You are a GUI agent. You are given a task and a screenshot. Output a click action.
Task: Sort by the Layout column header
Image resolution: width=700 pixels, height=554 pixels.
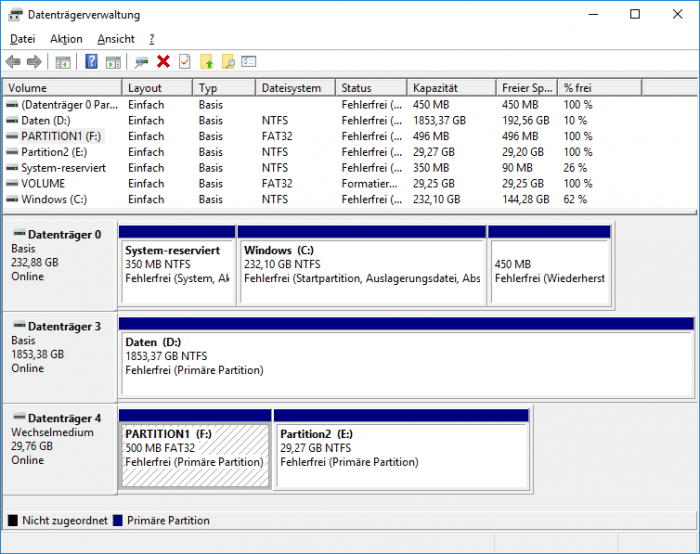(157, 88)
